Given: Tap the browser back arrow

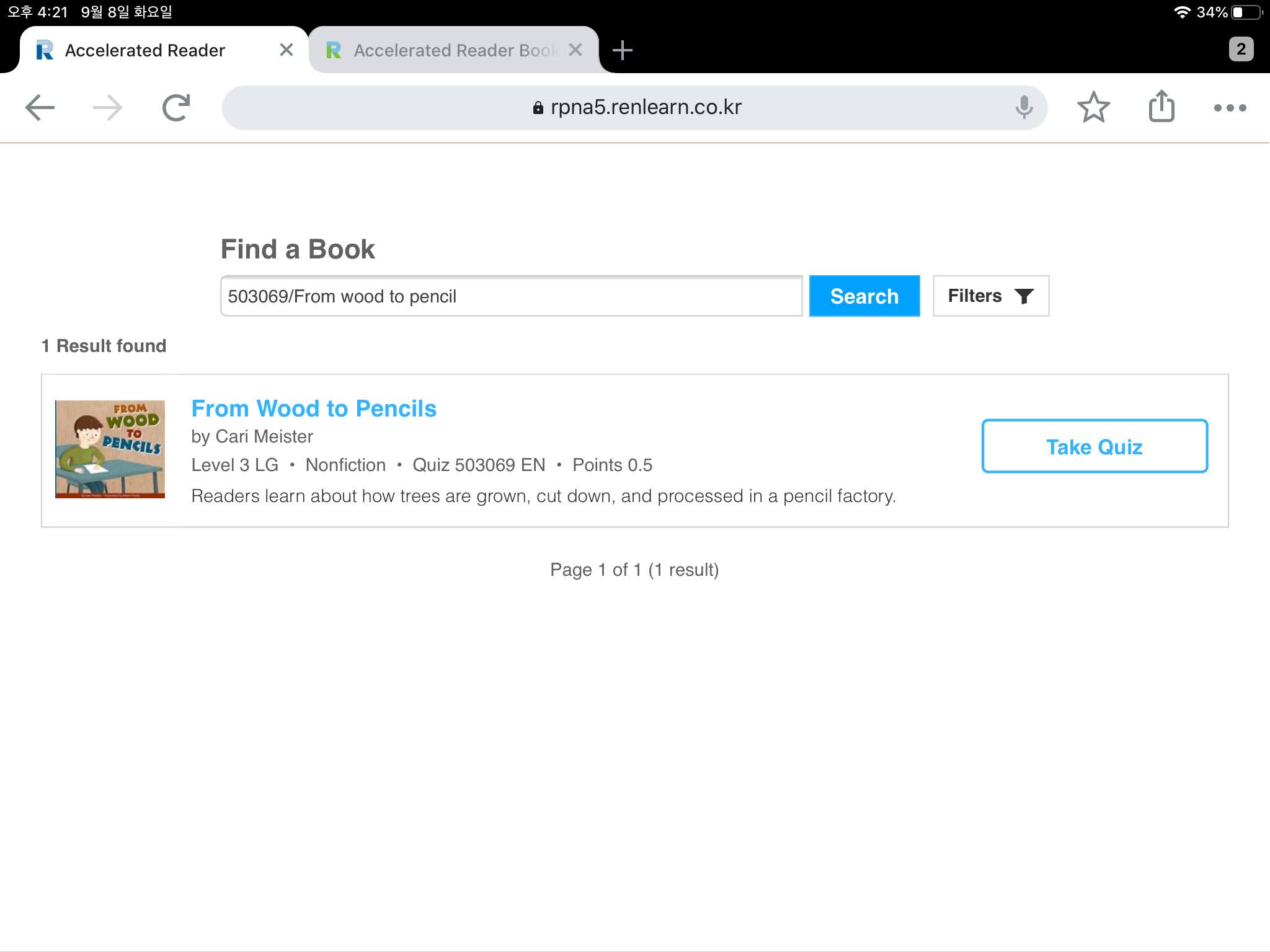Looking at the screenshot, I should 40,108.
